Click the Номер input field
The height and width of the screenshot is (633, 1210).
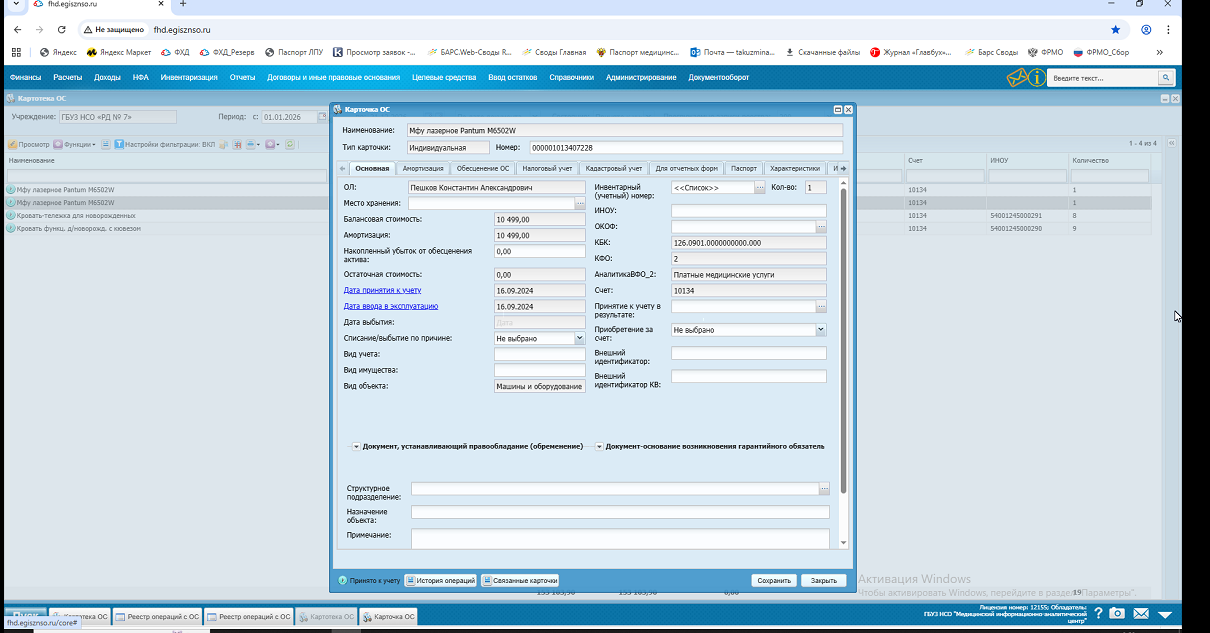pyautogui.click(x=685, y=147)
